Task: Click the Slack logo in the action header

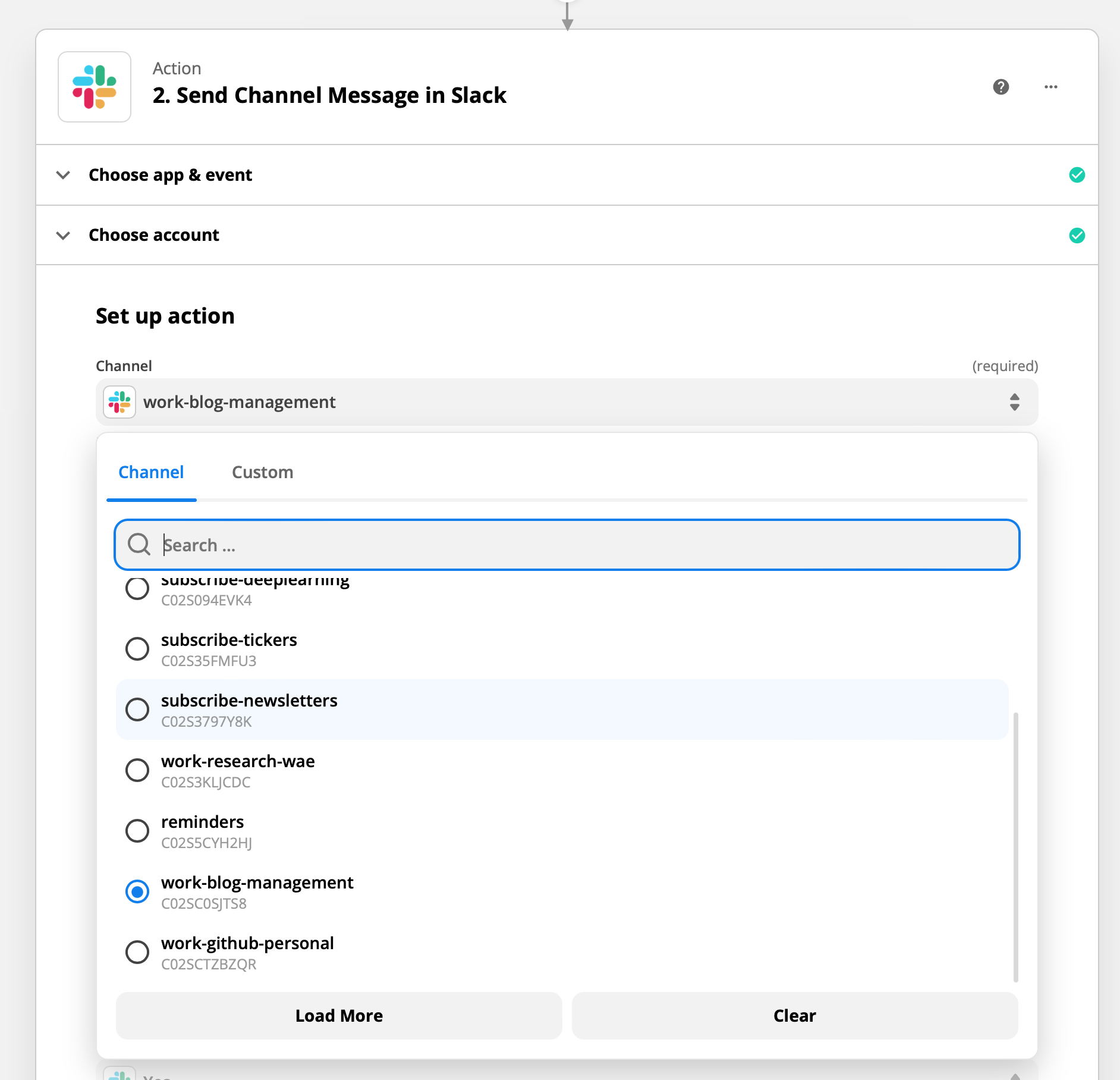Action: tap(95, 87)
